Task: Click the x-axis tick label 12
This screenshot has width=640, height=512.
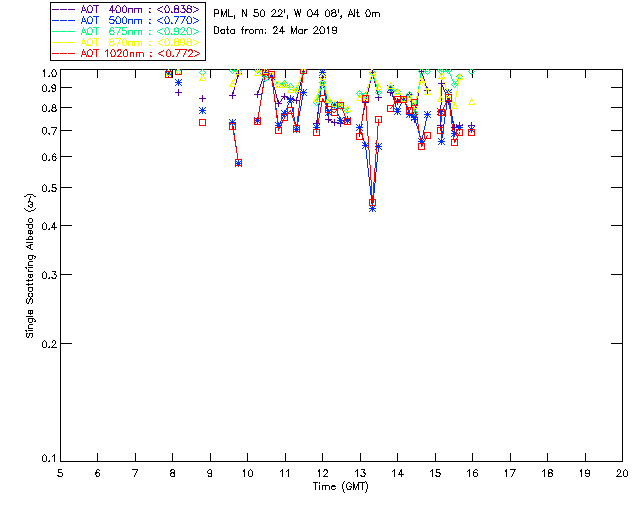Action: pyautogui.click(x=322, y=472)
